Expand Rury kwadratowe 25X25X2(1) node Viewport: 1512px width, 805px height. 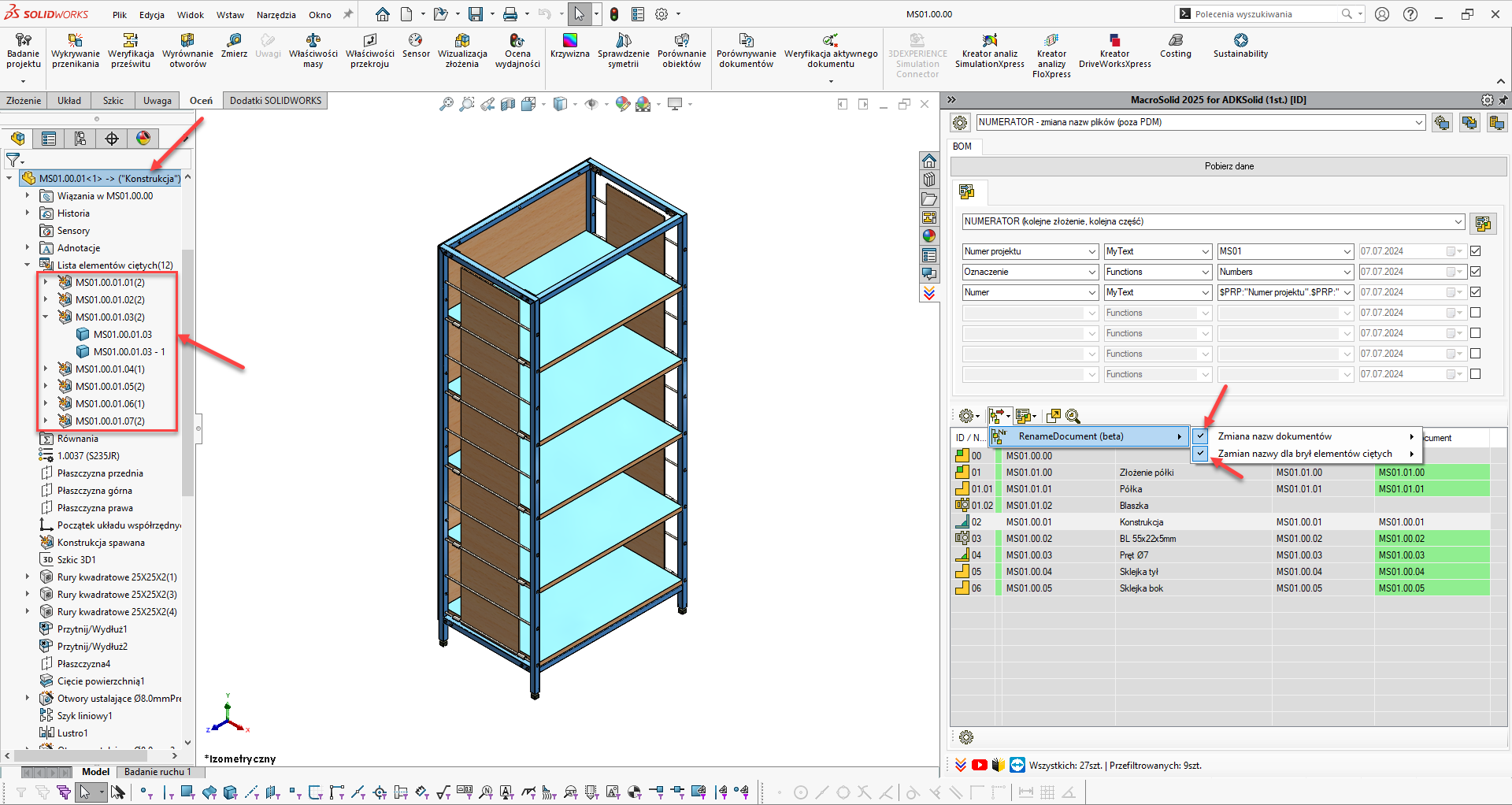pyautogui.click(x=28, y=577)
